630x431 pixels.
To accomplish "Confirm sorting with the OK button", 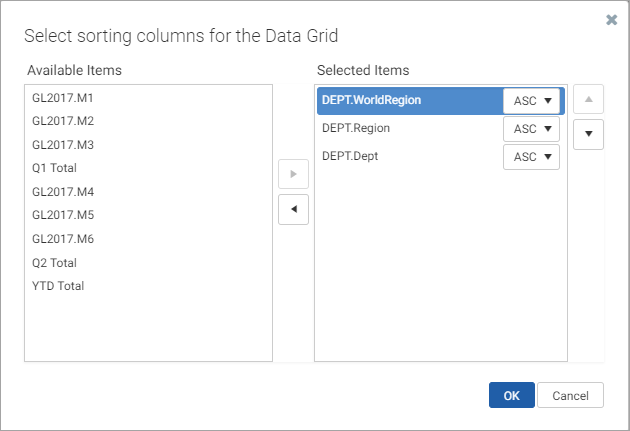I will coord(511,395).
